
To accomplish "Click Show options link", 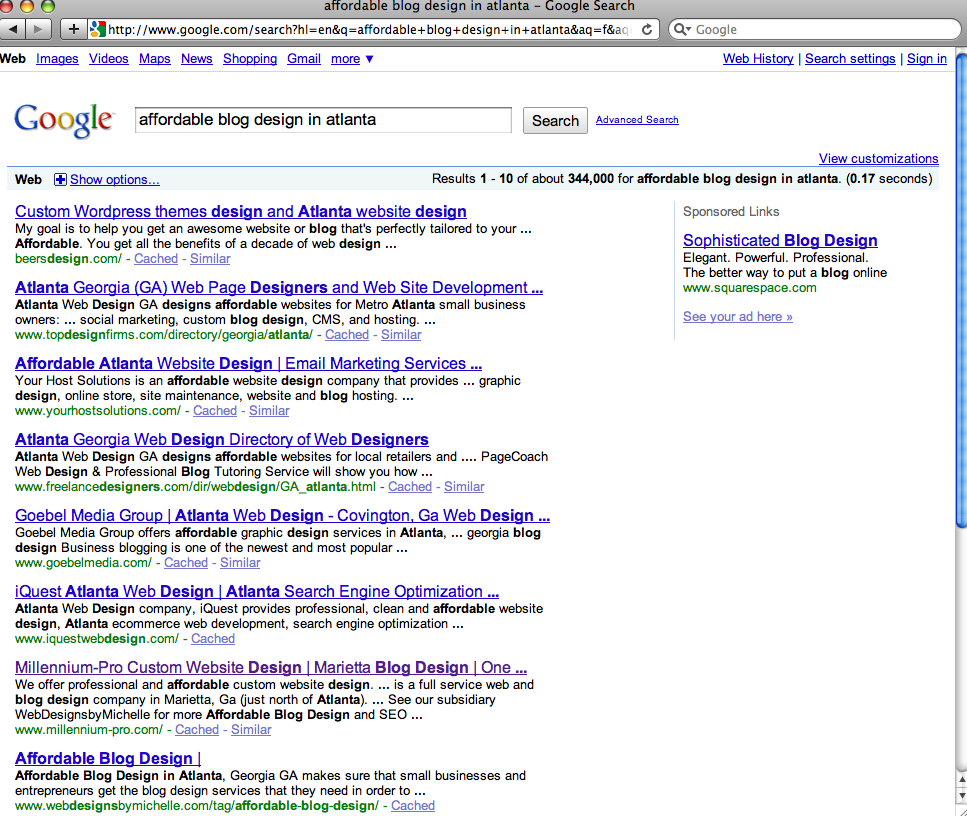I will point(115,179).
